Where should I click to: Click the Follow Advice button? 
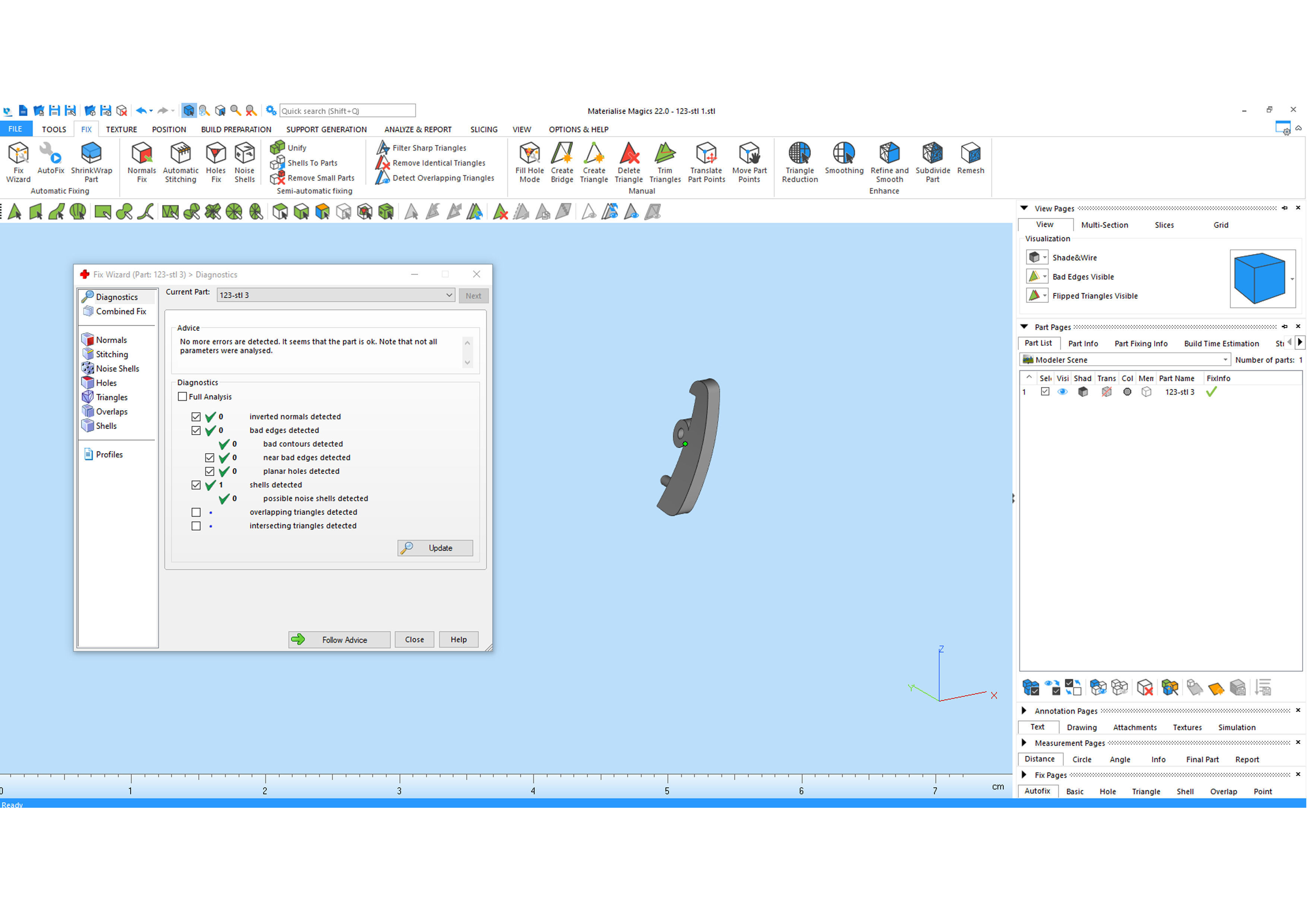(339, 640)
